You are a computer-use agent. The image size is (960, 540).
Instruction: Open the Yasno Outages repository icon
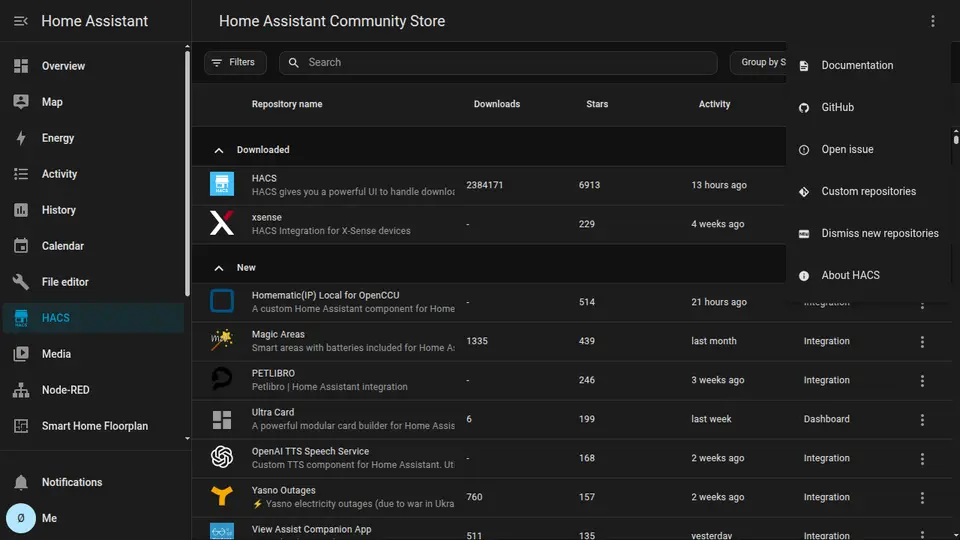pyautogui.click(x=222, y=497)
